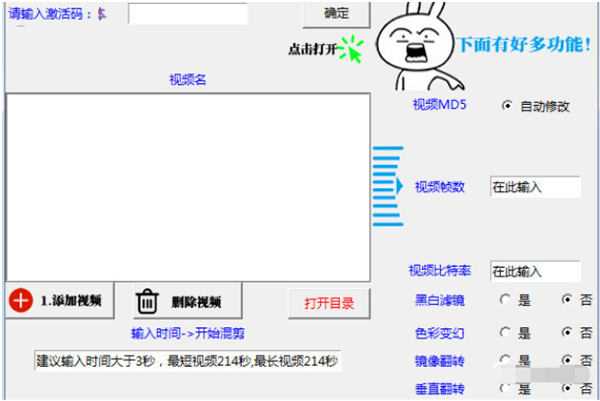Focus the activation code input field

pos(188,14)
